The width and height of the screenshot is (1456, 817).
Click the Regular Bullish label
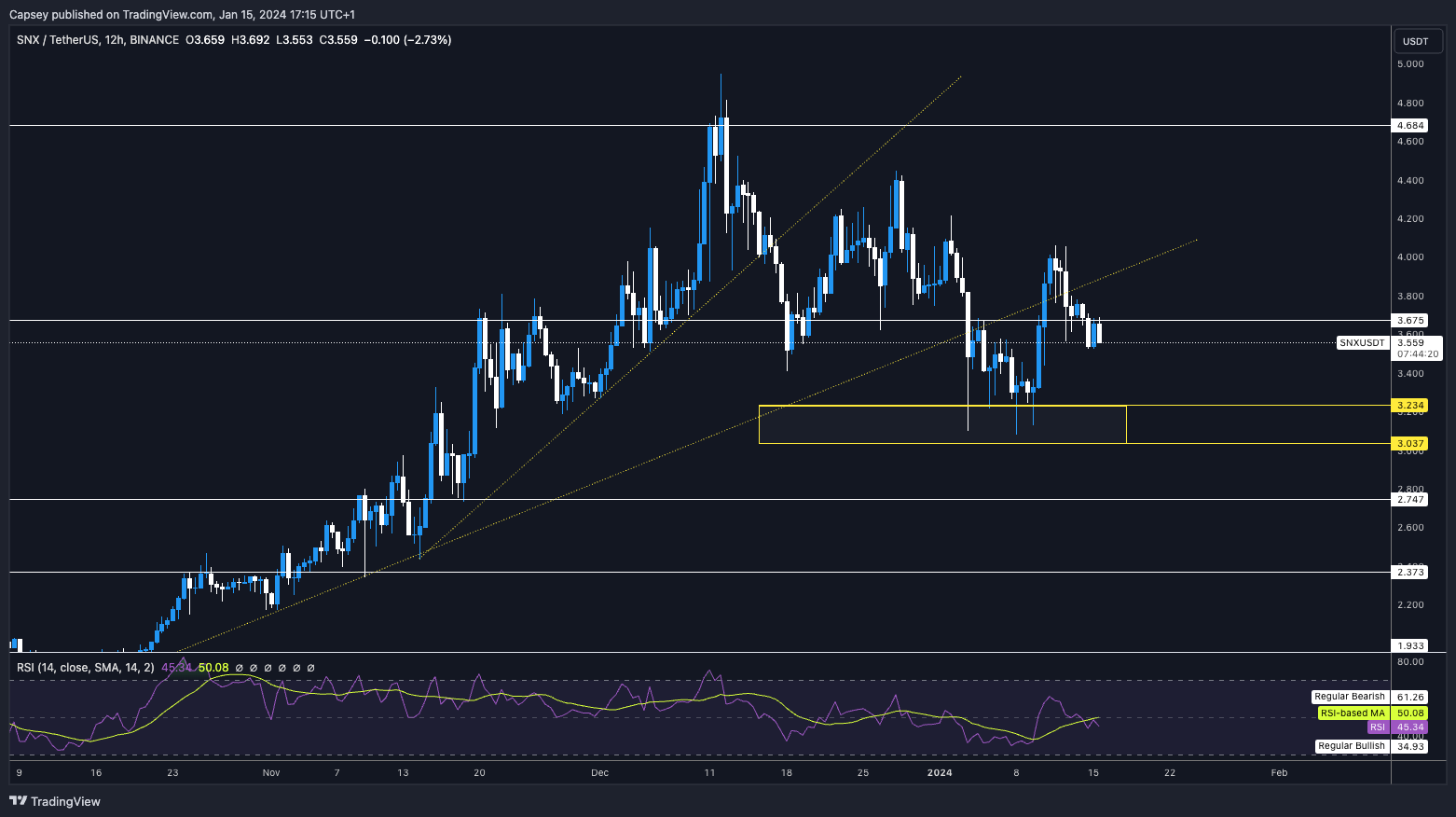tap(1351, 746)
